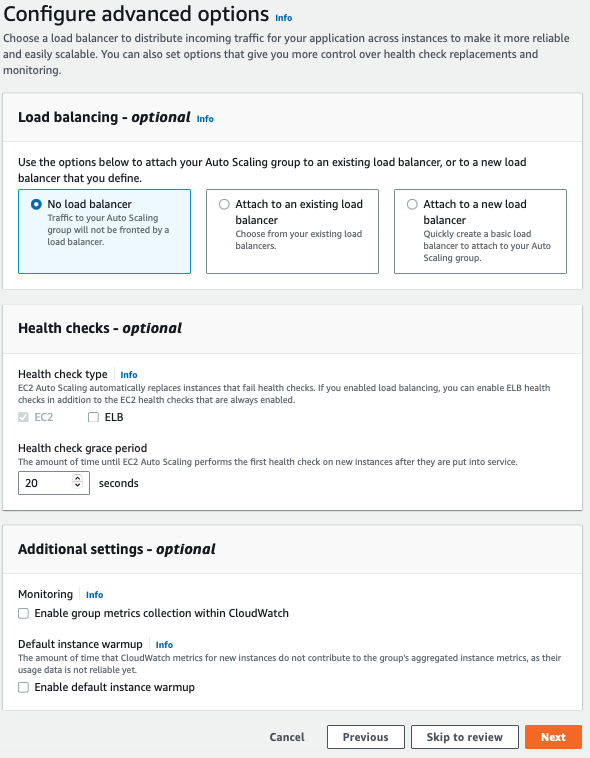Select Attach to an existing load balancer
Viewport: 590px width, 758px height.
(224, 204)
